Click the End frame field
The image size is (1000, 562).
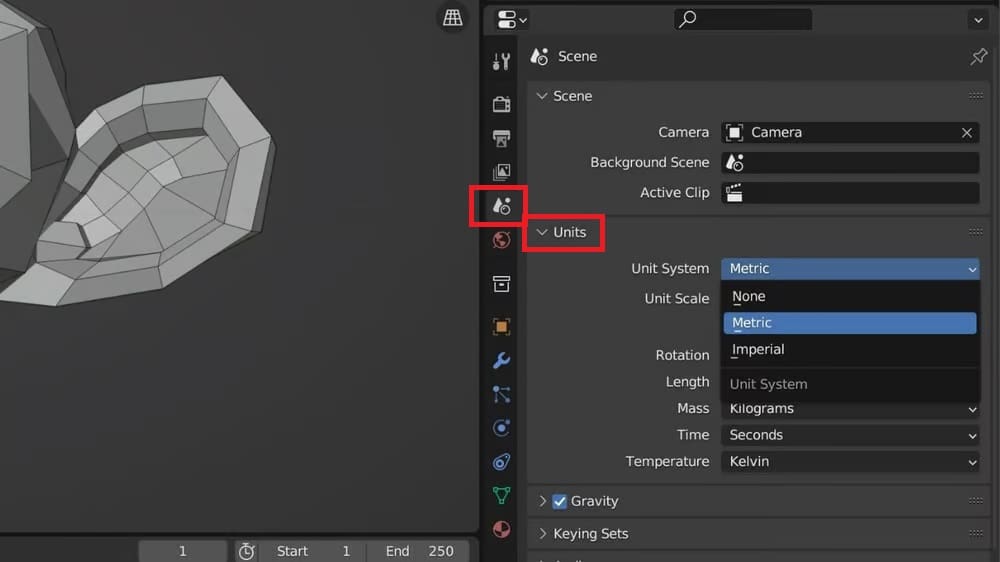click(x=418, y=551)
